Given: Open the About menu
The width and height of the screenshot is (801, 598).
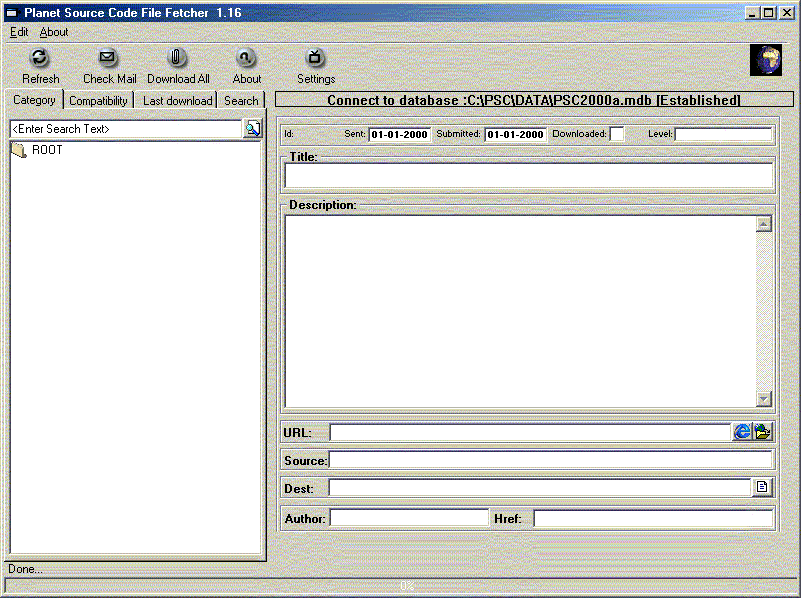Looking at the screenshot, I should click(54, 32).
